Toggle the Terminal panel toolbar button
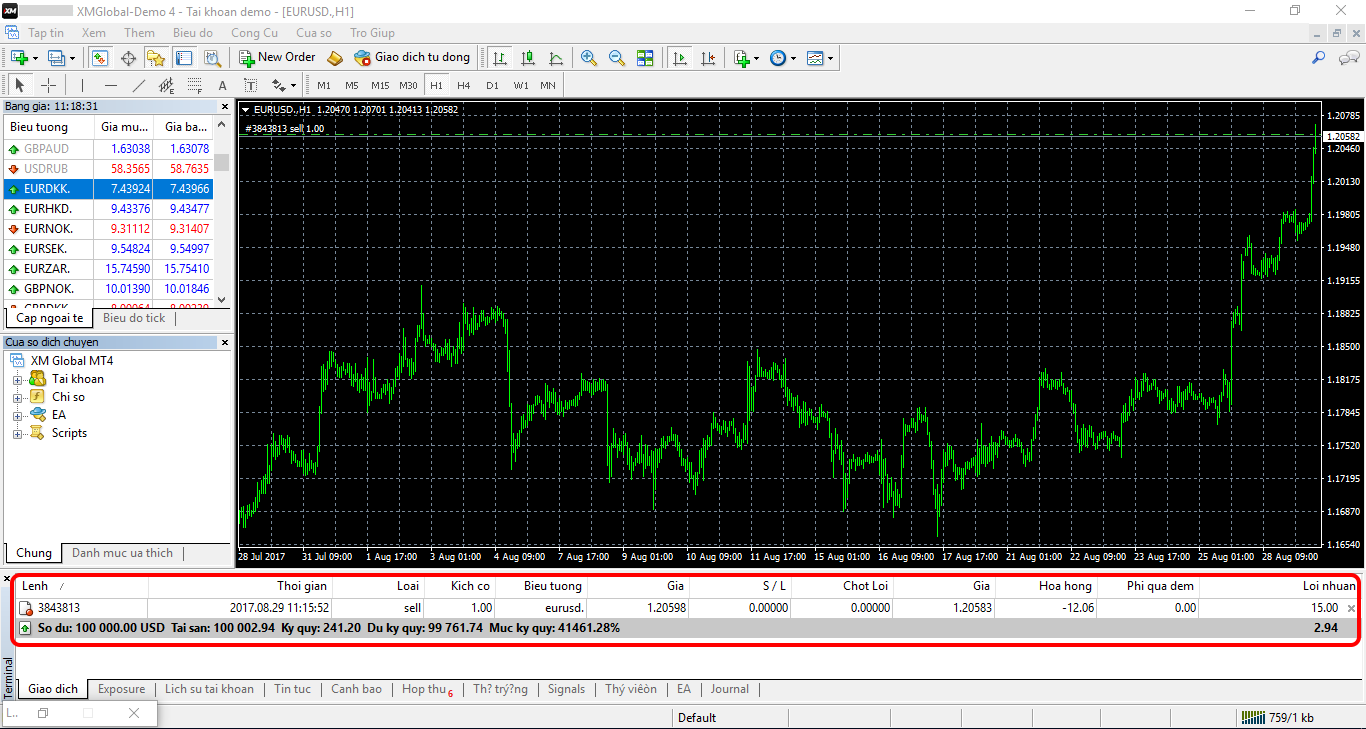This screenshot has height=729, width=1366. 183,58
